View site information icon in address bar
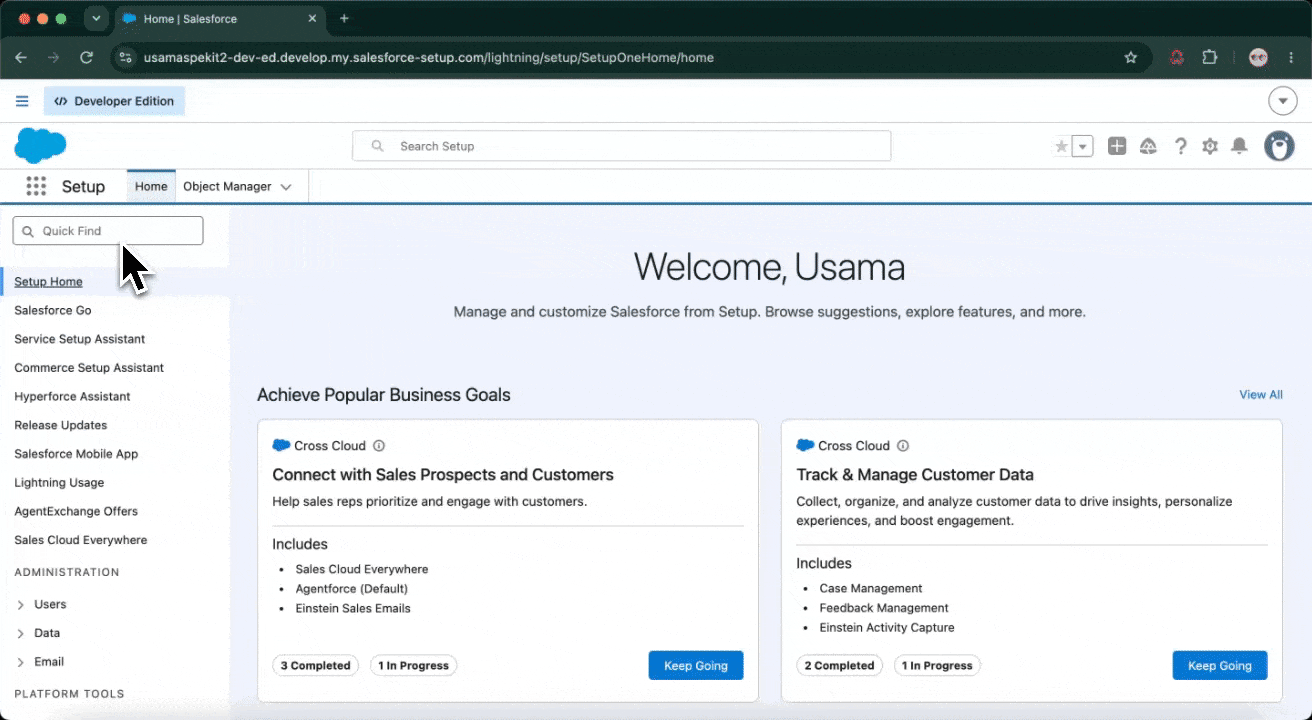1312x720 pixels. click(124, 58)
